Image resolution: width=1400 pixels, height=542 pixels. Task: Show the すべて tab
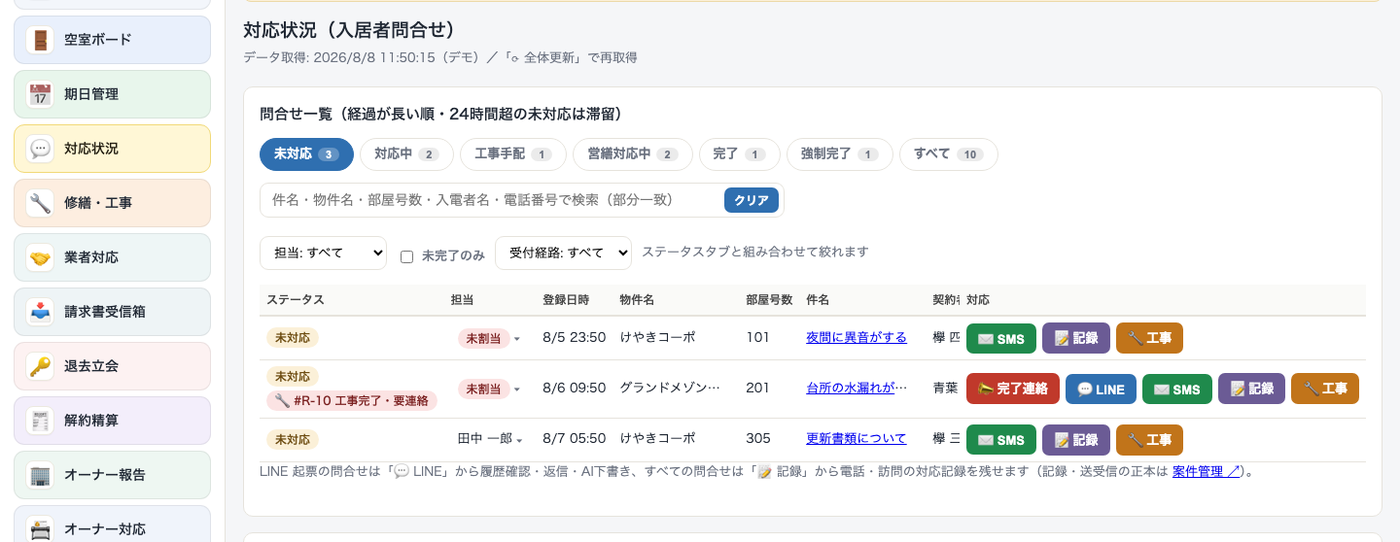948,154
